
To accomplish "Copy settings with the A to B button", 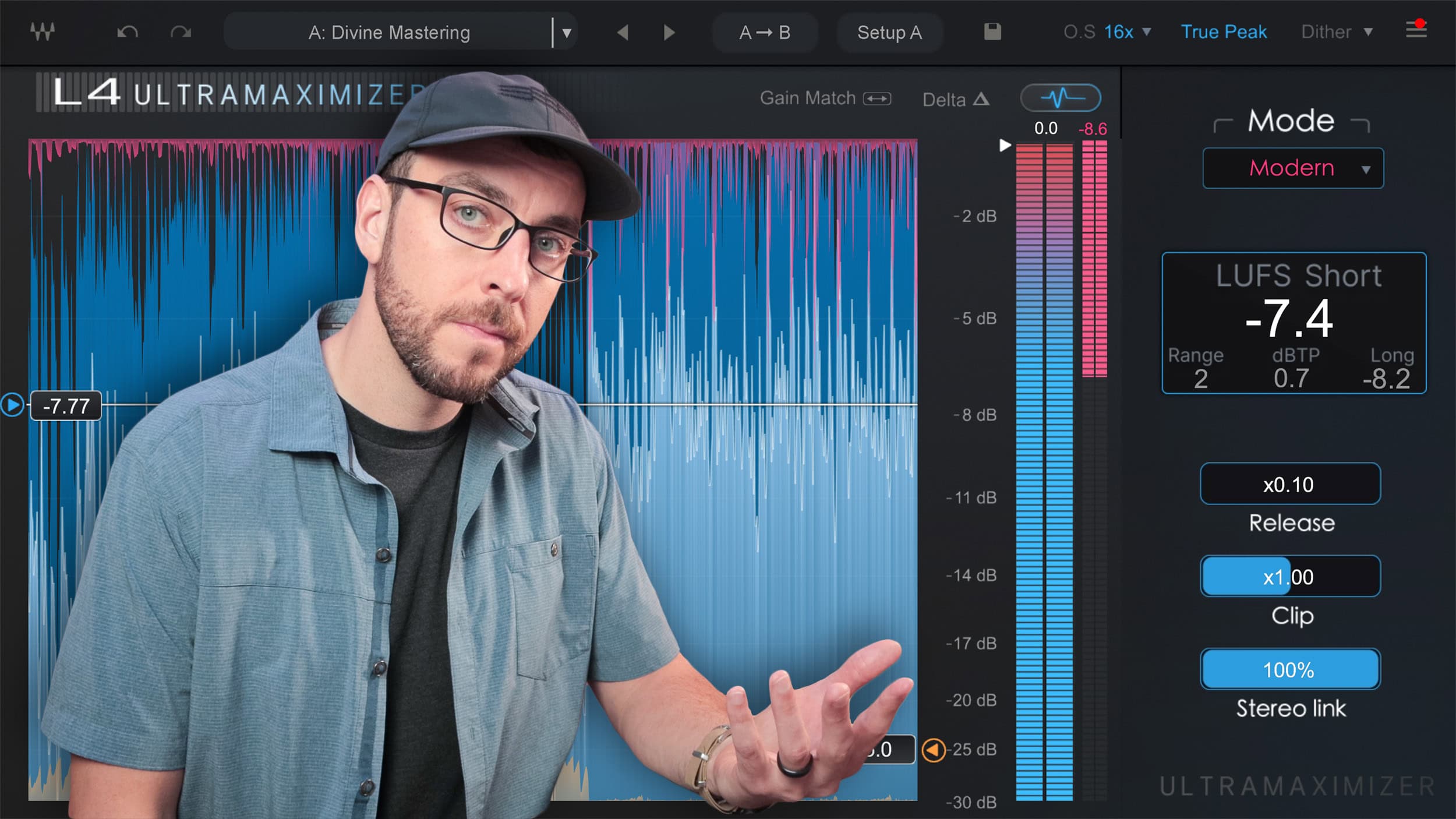I will coord(766,33).
